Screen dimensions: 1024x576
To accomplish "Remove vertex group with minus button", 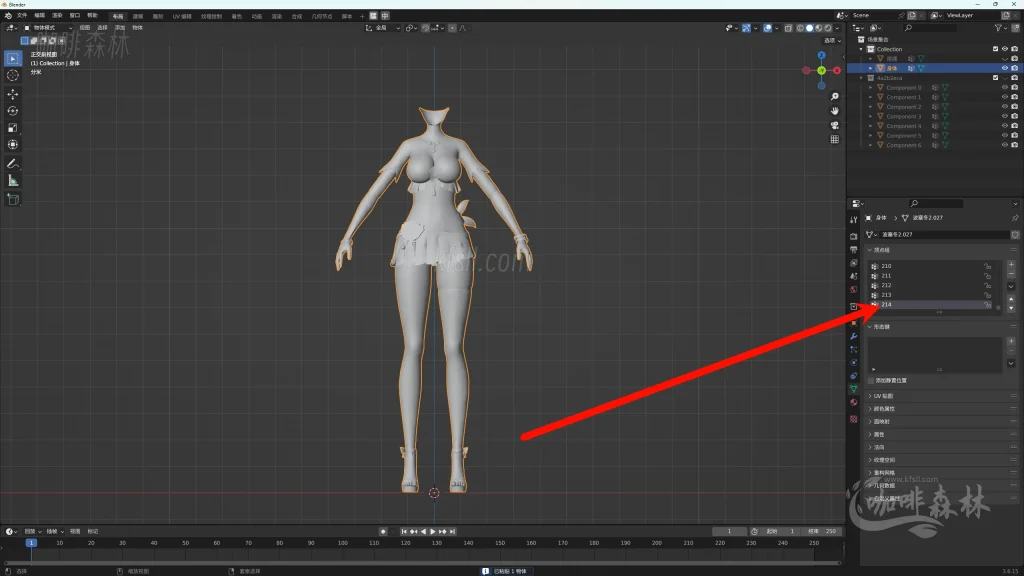I will [1011, 274].
